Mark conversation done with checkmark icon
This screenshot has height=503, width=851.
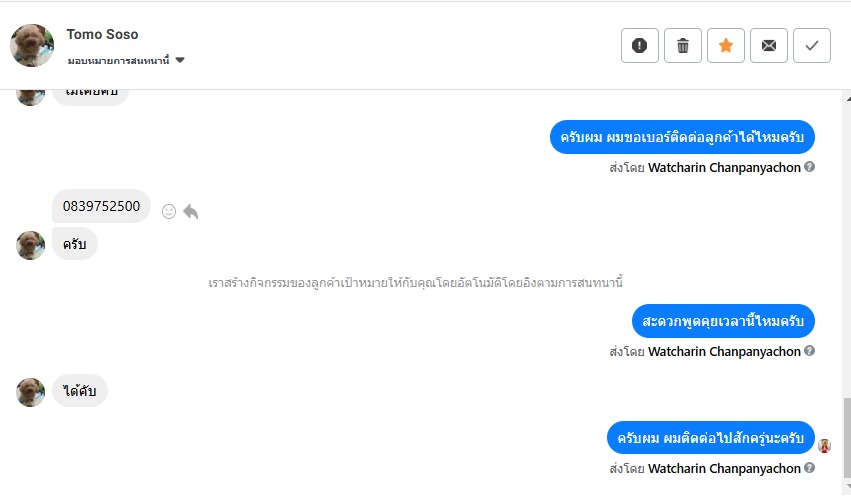(x=812, y=45)
